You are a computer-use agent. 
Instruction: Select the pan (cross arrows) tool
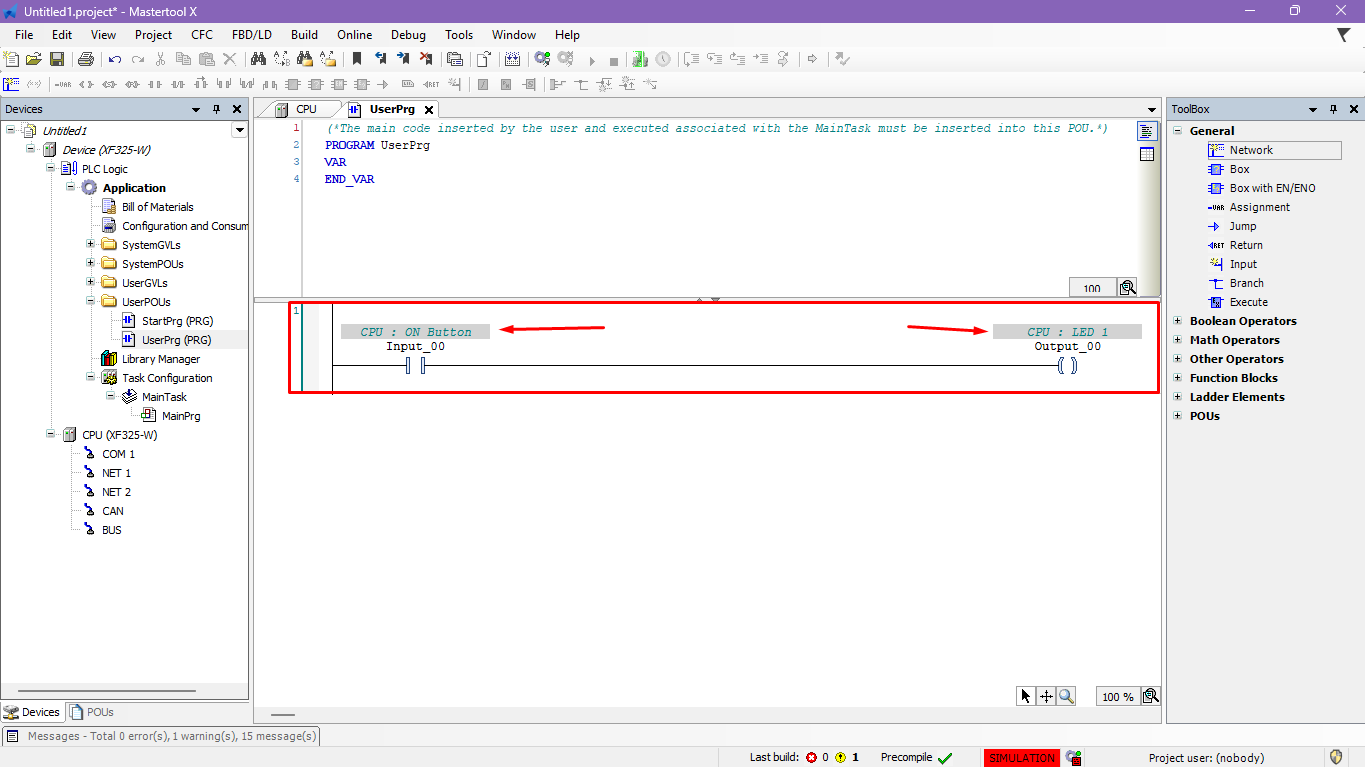point(1046,696)
